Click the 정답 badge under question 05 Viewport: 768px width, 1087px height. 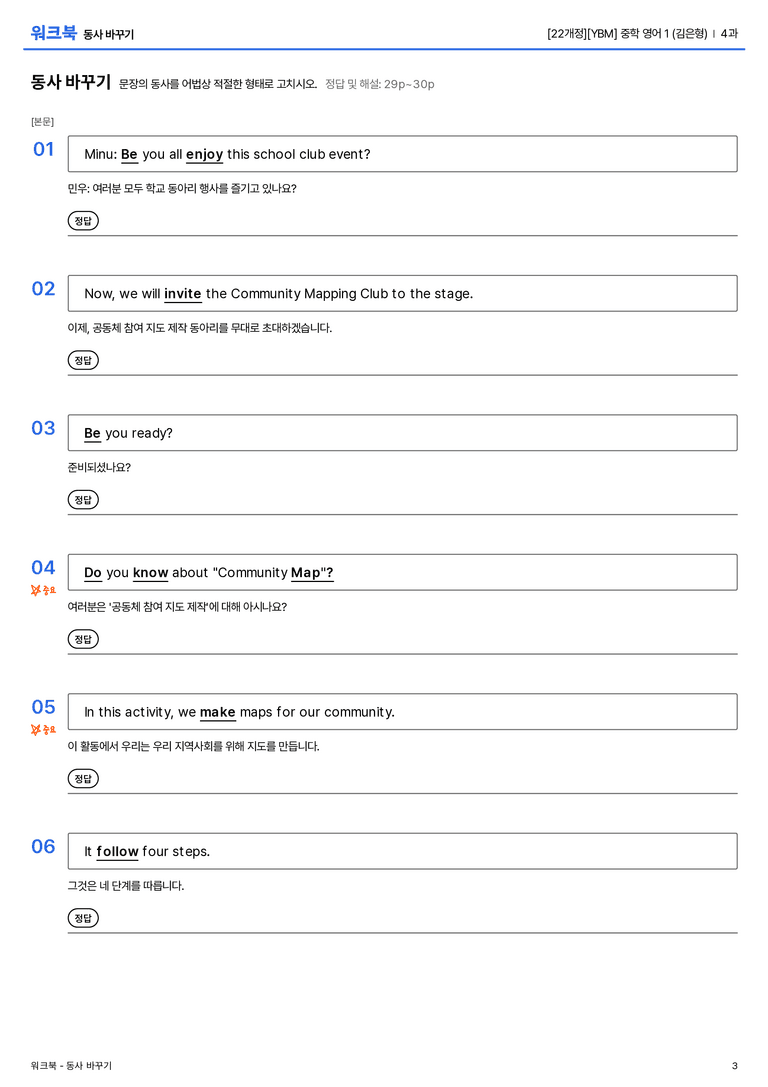pyautogui.click(x=83, y=778)
